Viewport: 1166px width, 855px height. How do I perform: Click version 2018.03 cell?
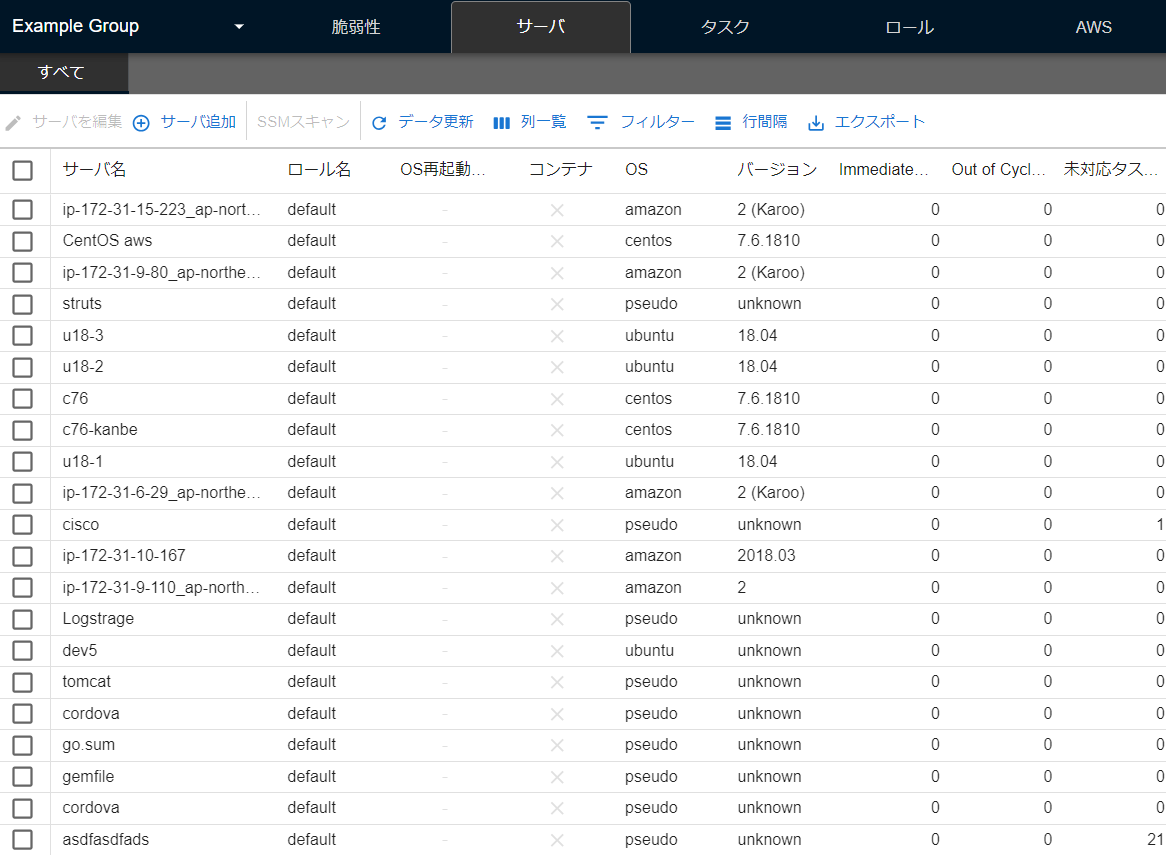click(x=767, y=556)
